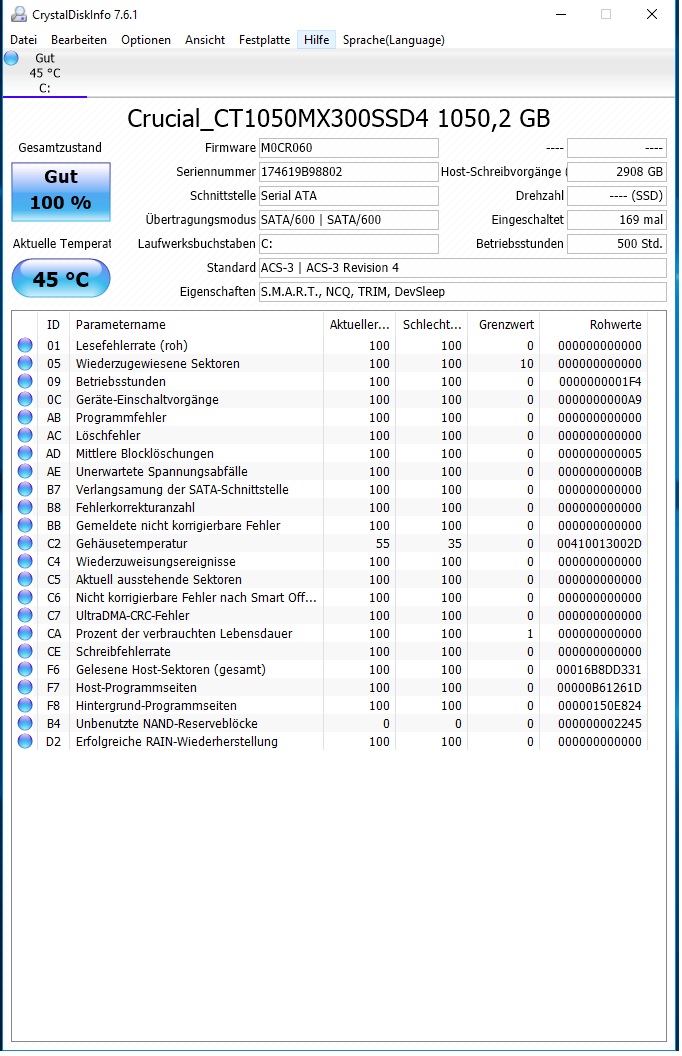Viewport: 682px width, 1056px height.
Task: Open the Datei menu
Action: 24,40
